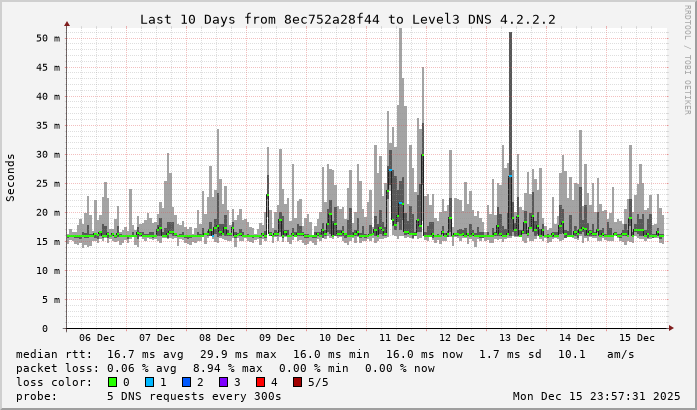Click the Mon Dec 15 timestamp text

(x=596, y=396)
